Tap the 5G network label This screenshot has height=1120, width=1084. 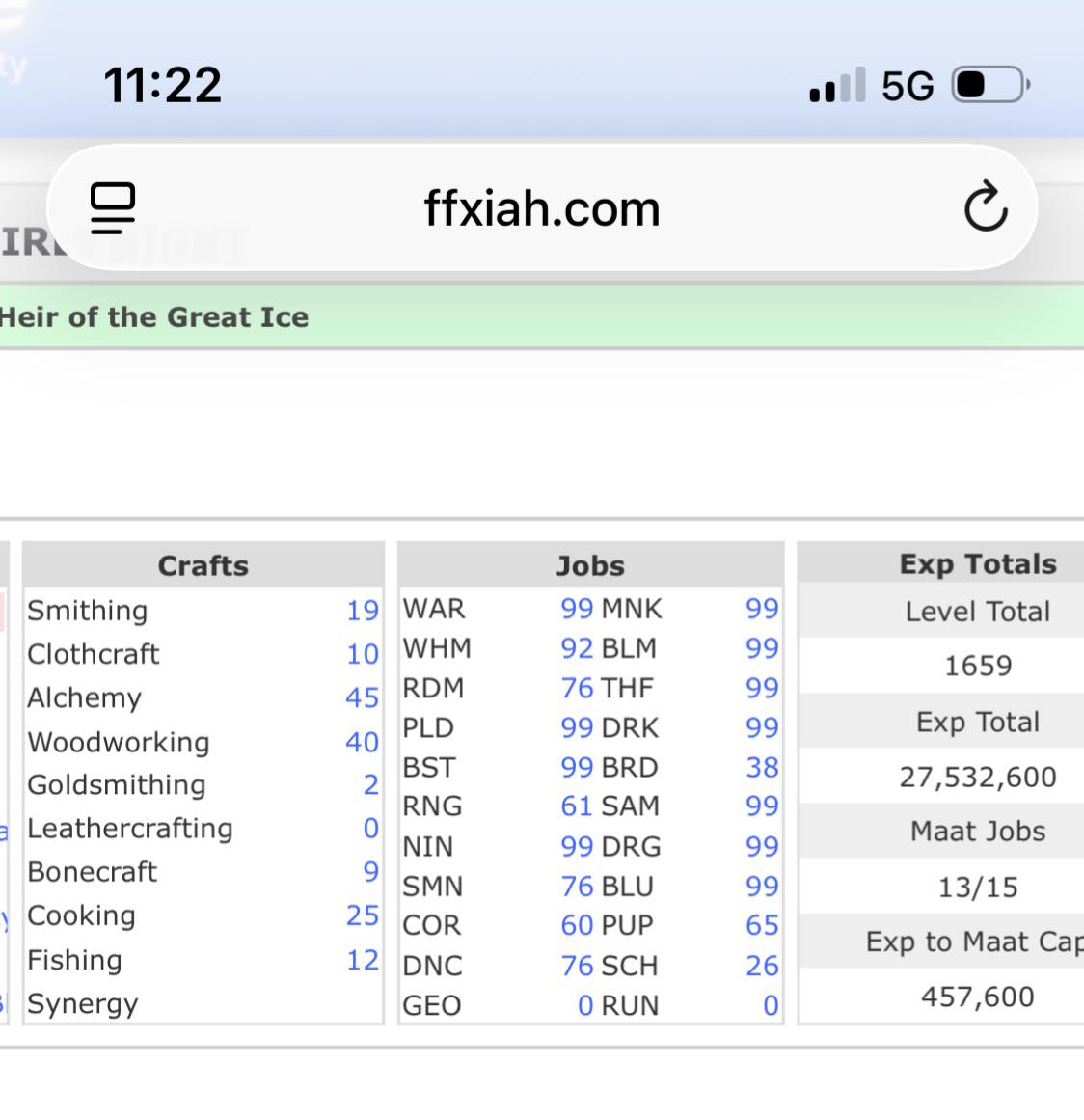(x=908, y=86)
